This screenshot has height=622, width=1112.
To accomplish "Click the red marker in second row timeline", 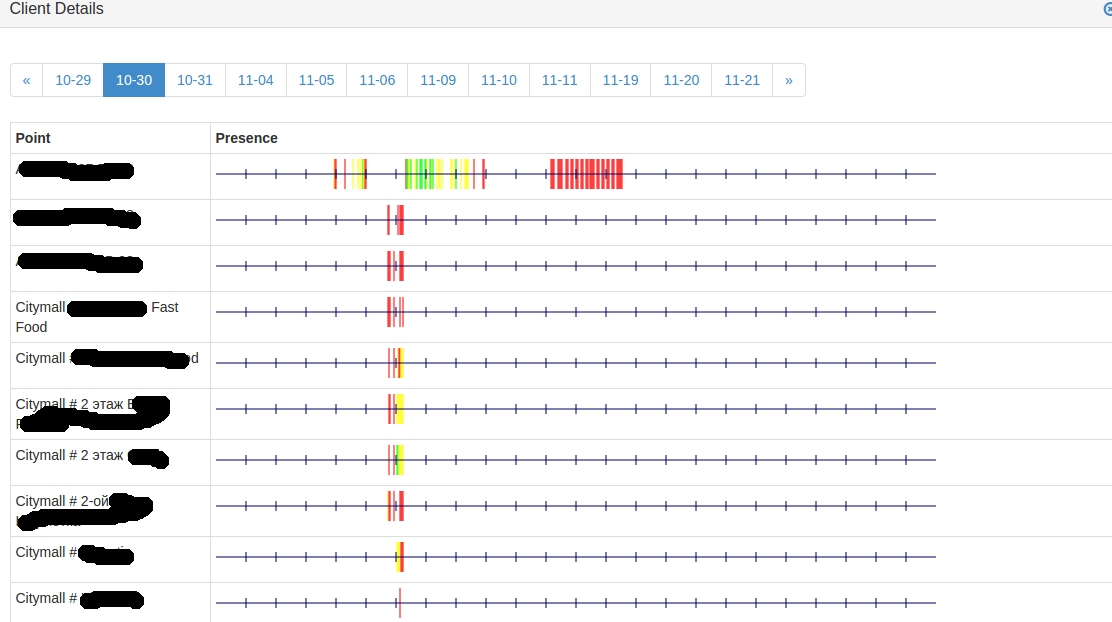I will 401,220.
